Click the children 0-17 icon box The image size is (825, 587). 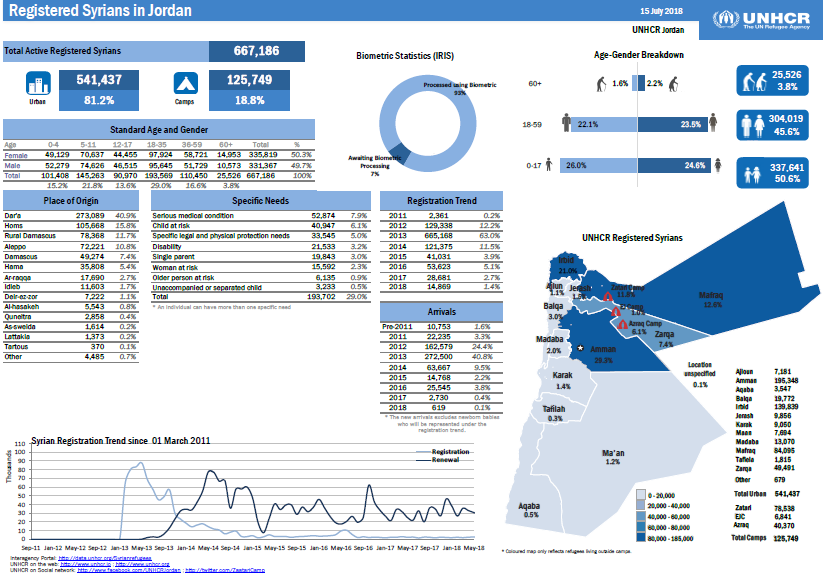[x=755, y=171]
